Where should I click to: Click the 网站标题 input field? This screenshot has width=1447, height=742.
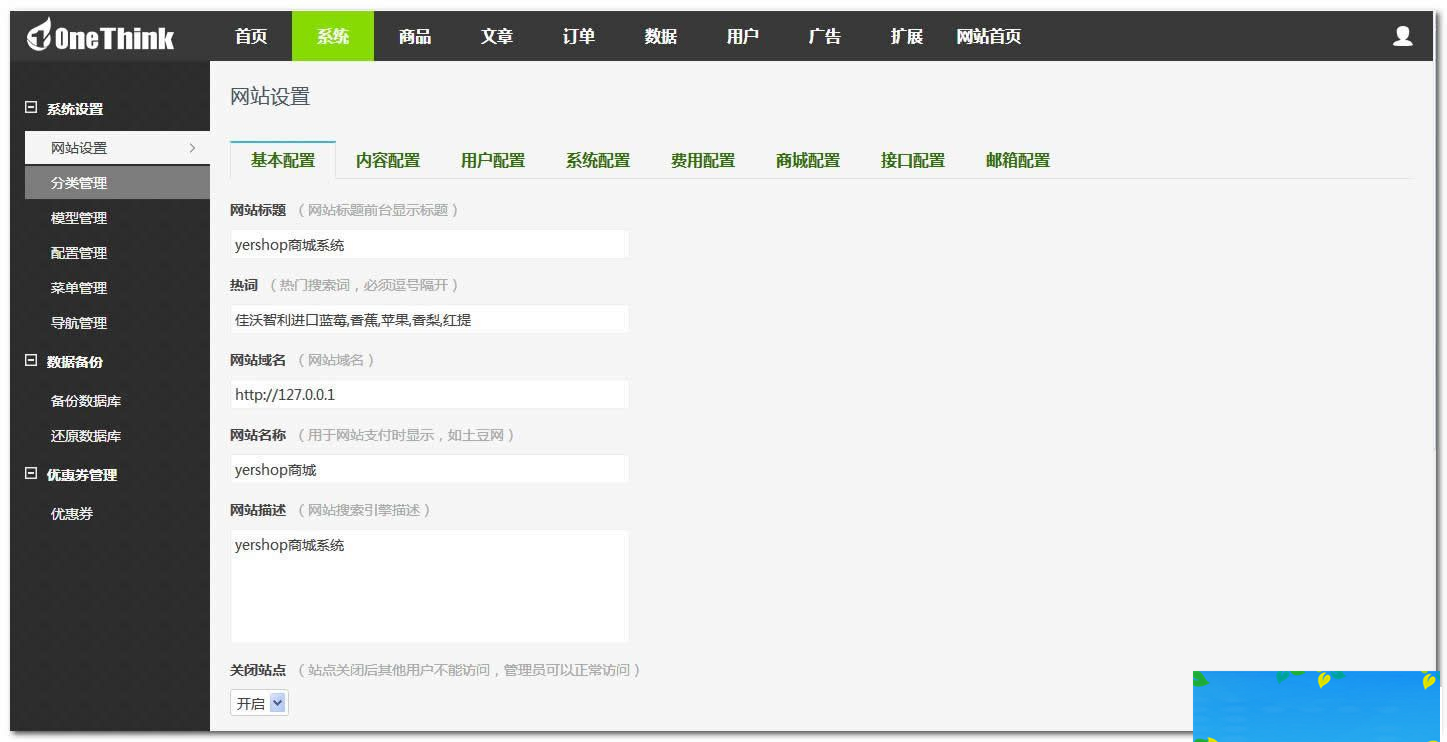(429, 243)
